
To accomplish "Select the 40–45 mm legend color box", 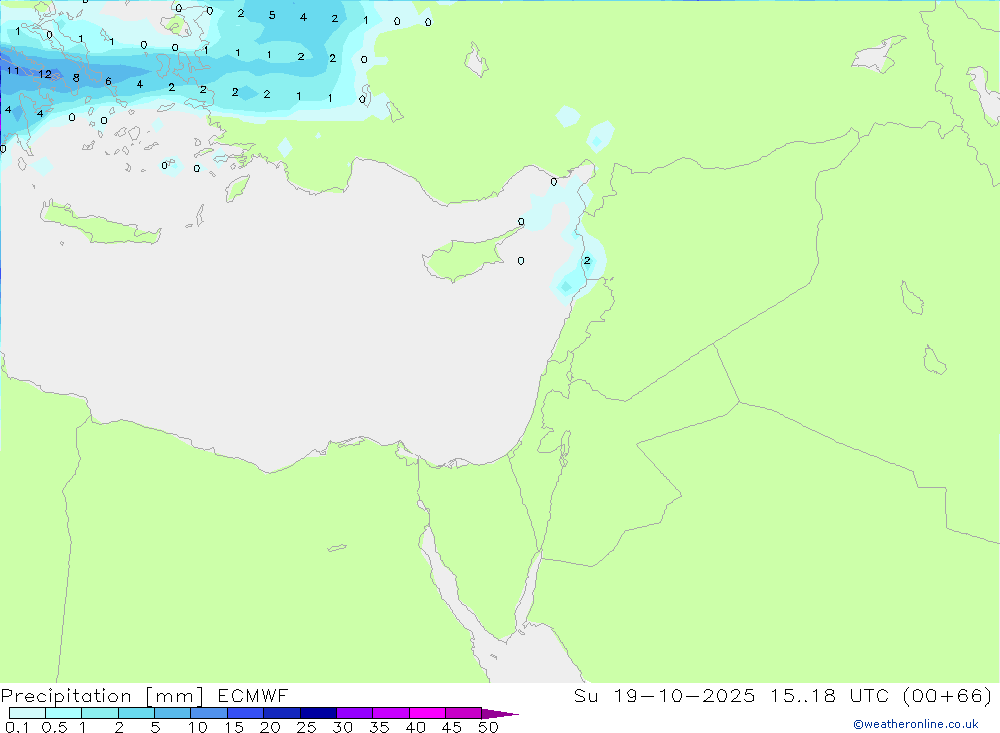I will click(427, 713).
